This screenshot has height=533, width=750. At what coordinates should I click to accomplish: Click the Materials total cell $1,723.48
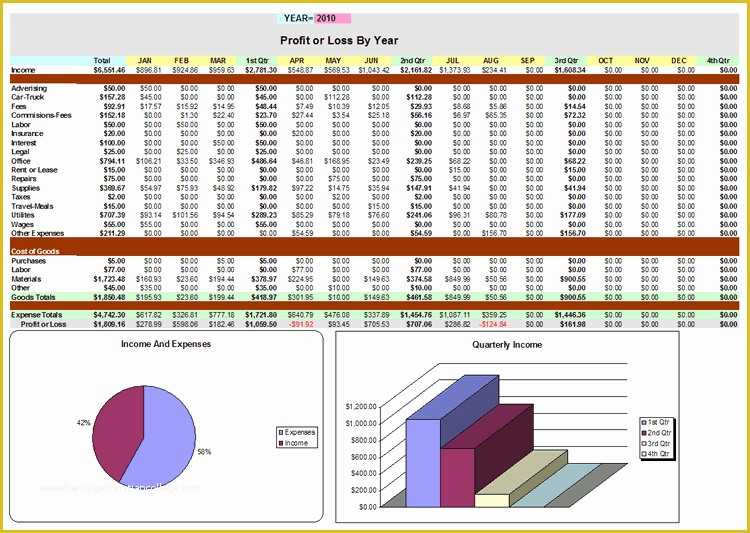coord(110,279)
